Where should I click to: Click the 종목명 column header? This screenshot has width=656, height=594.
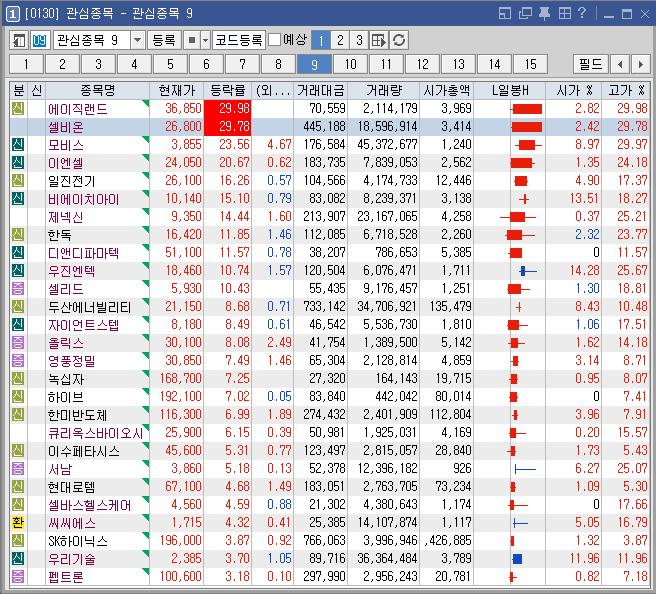pyautogui.click(x=97, y=90)
